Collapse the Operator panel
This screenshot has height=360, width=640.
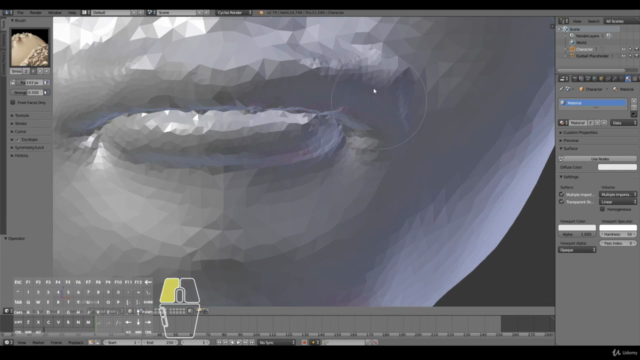16,238
